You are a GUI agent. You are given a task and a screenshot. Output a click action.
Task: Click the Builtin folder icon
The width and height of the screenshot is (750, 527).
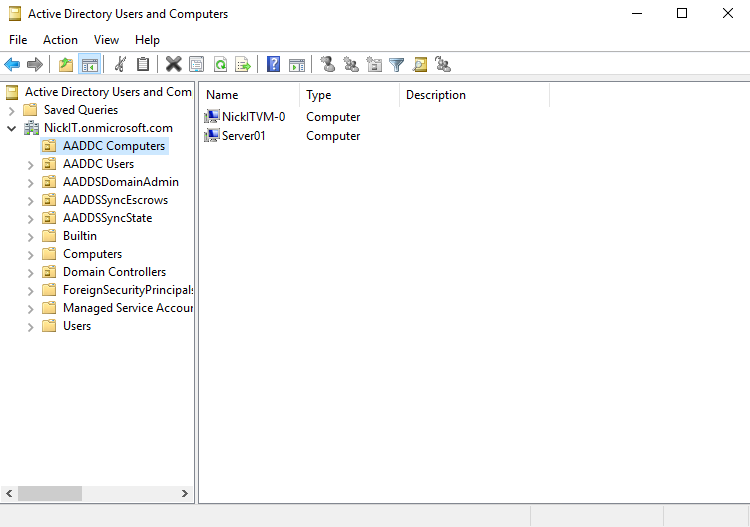pos(49,236)
